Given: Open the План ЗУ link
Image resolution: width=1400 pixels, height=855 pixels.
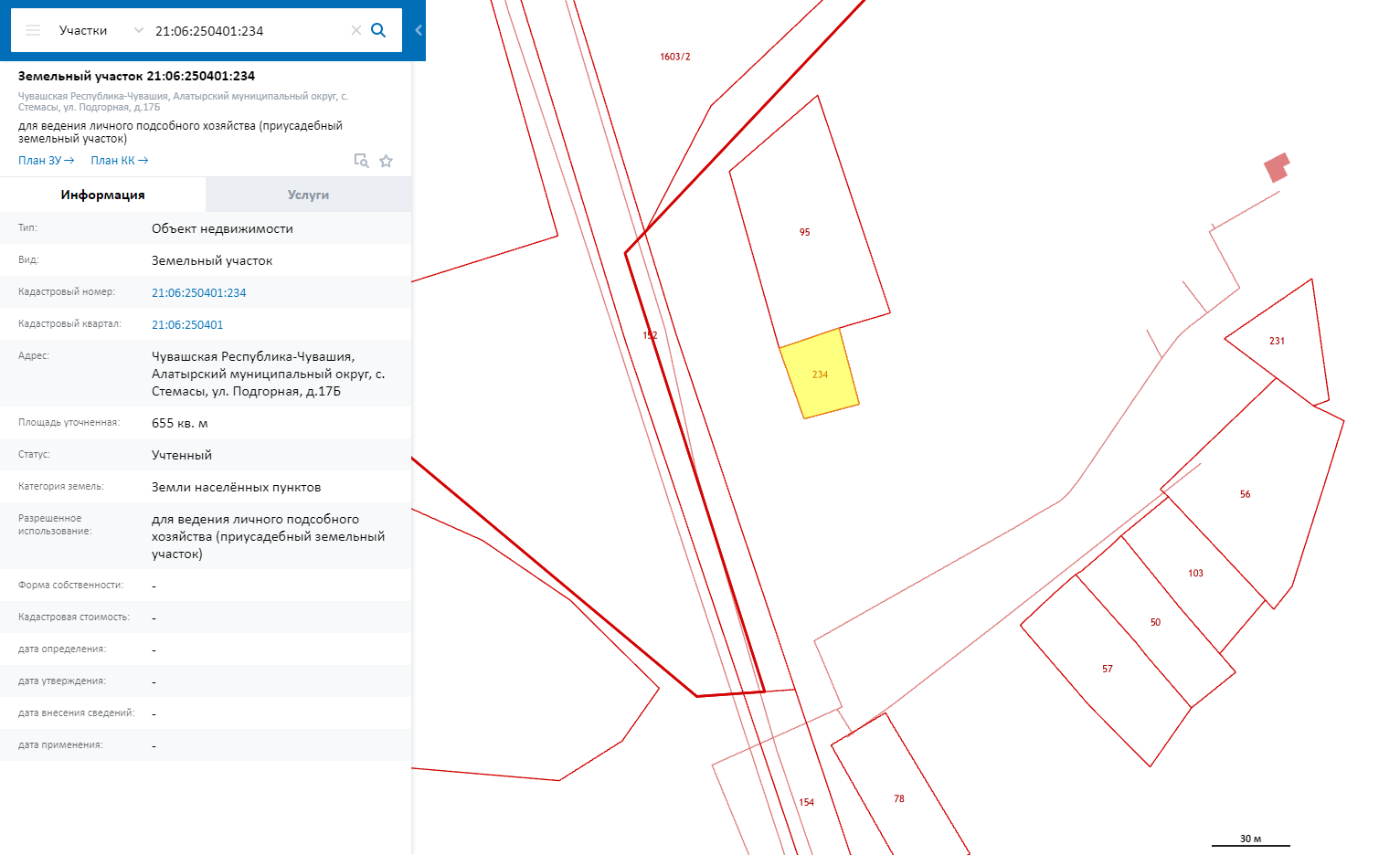Looking at the screenshot, I should click(x=46, y=161).
